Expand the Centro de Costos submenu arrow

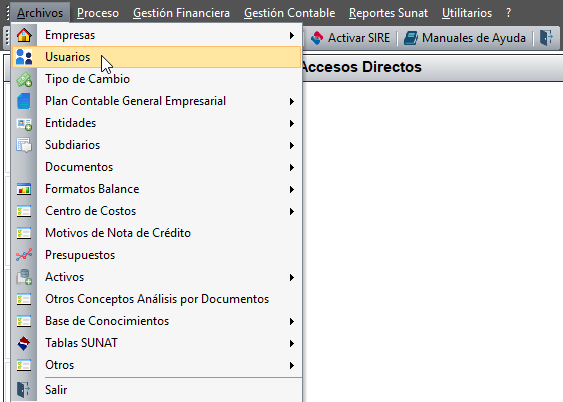(292, 211)
